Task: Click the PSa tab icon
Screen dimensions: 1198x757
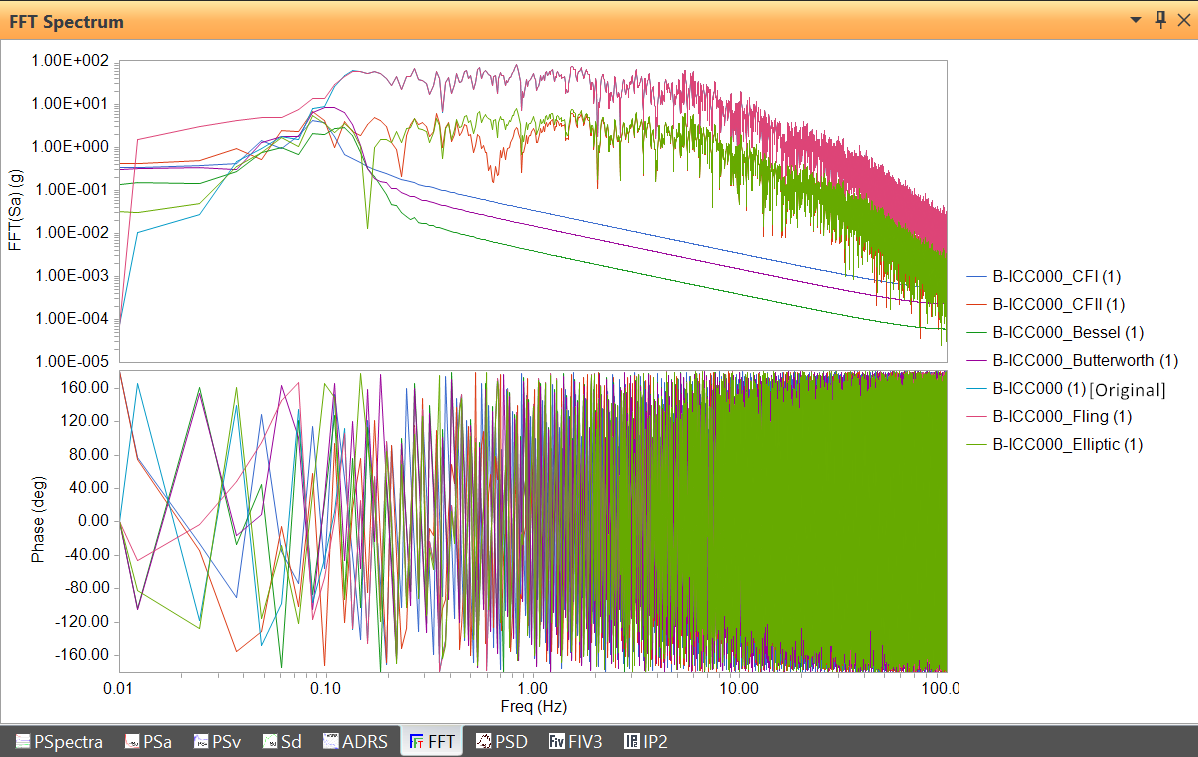Action: pyautogui.click(x=132, y=742)
